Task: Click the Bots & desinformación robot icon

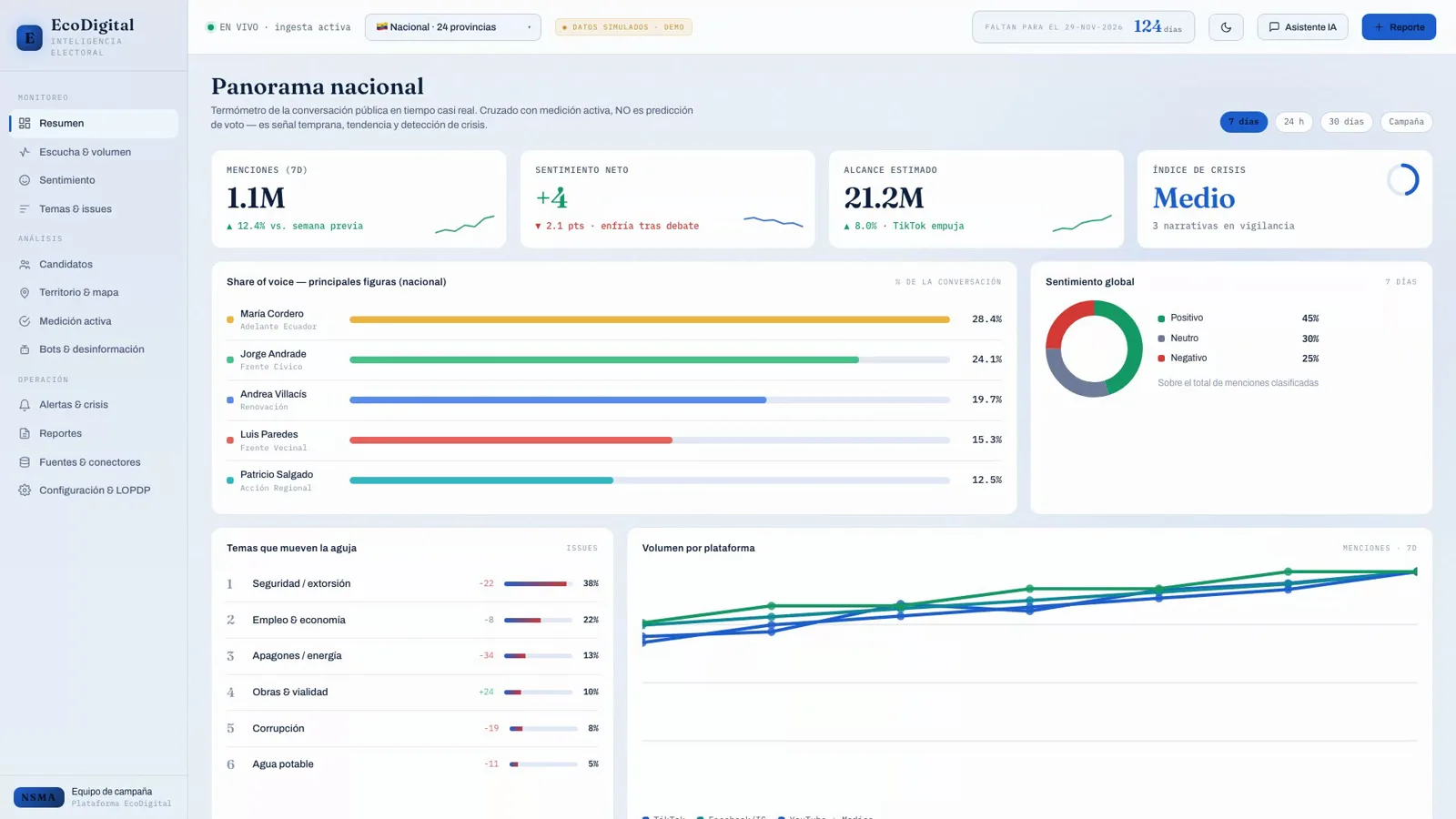Action: coord(25,349)
